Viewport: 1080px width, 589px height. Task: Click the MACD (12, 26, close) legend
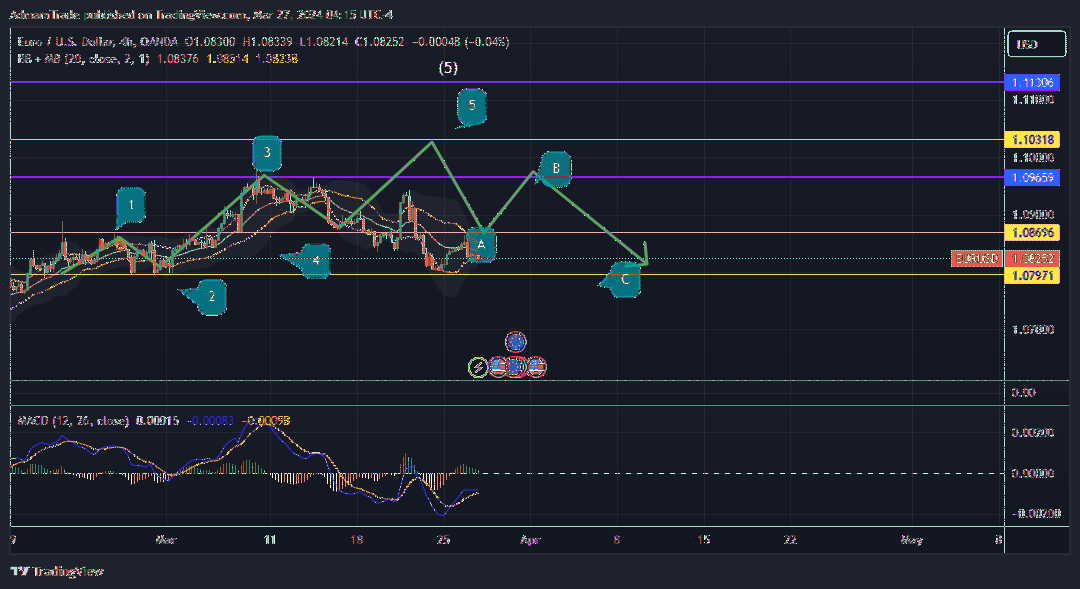pyautogui.click(x=73, y=421)
